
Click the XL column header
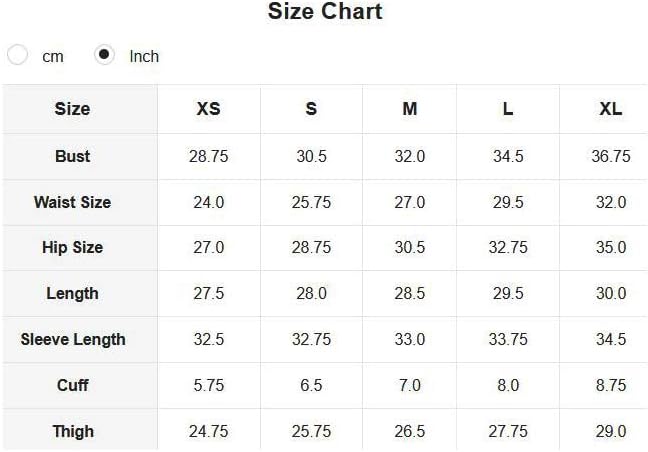[611, 109]
